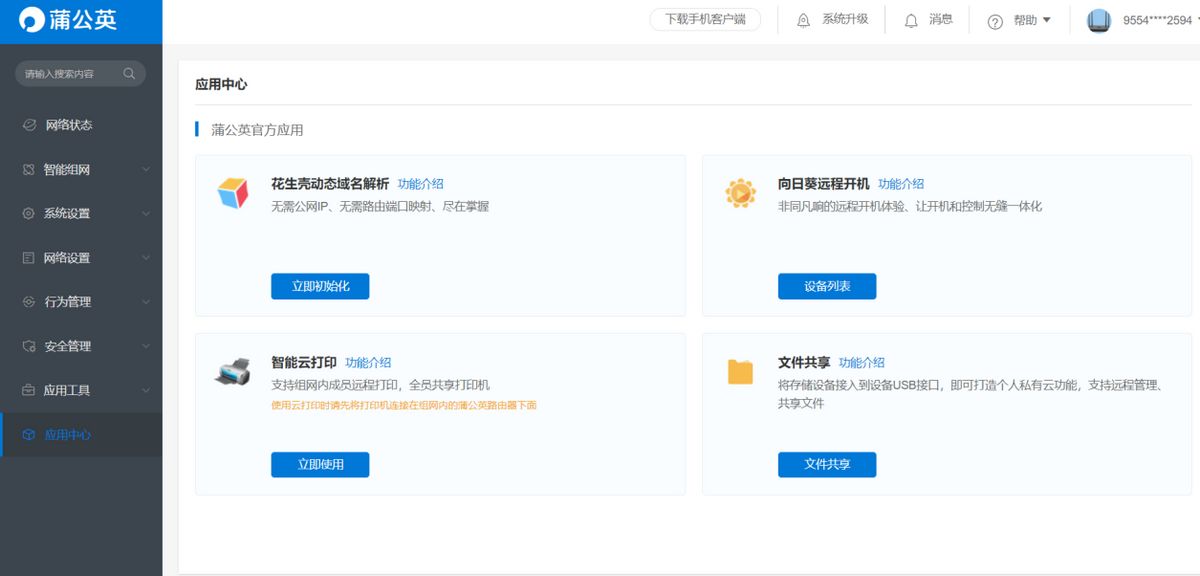Screen dimensions: 1200x576
Task: Click the 消息 text link
Action: 941,19
